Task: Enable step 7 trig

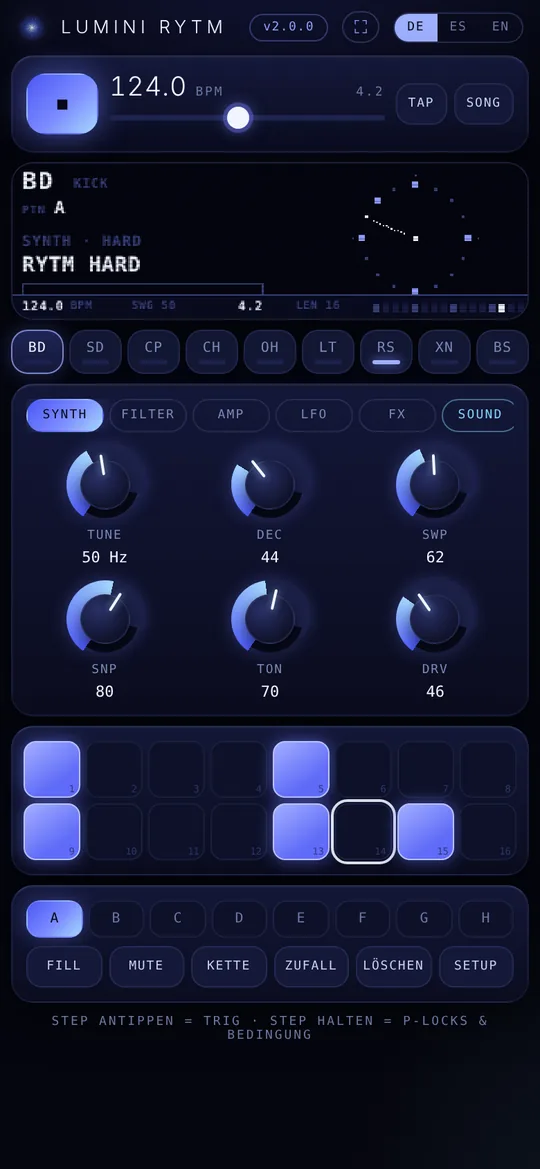Action: point(426,769)
